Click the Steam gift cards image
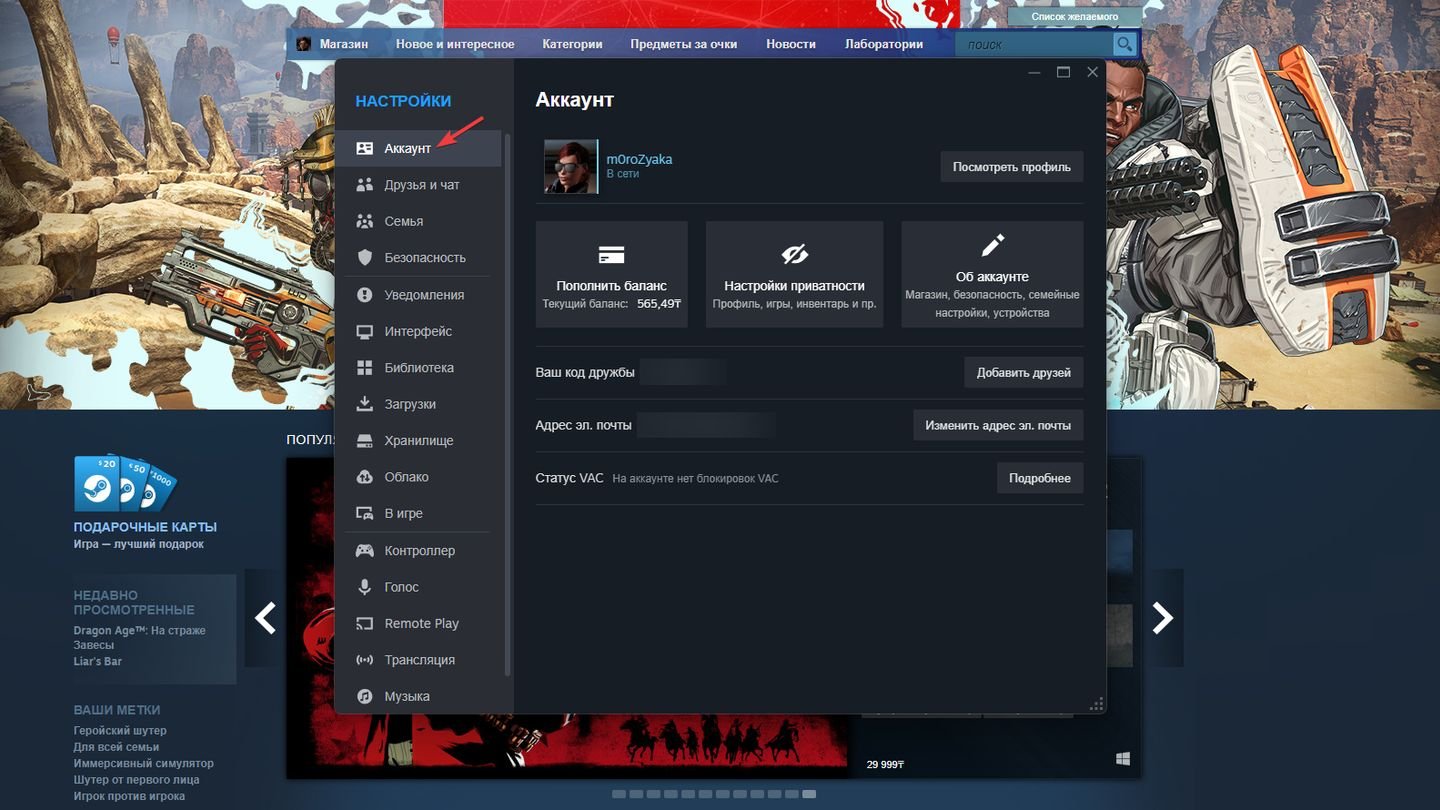 (125, 484)
